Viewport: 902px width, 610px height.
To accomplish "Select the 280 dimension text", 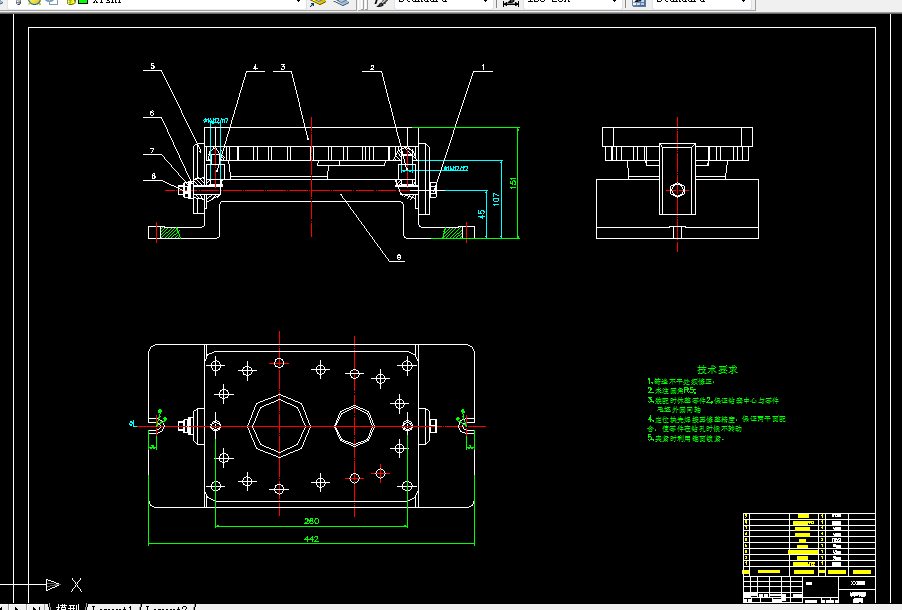I will pos(311,521).
